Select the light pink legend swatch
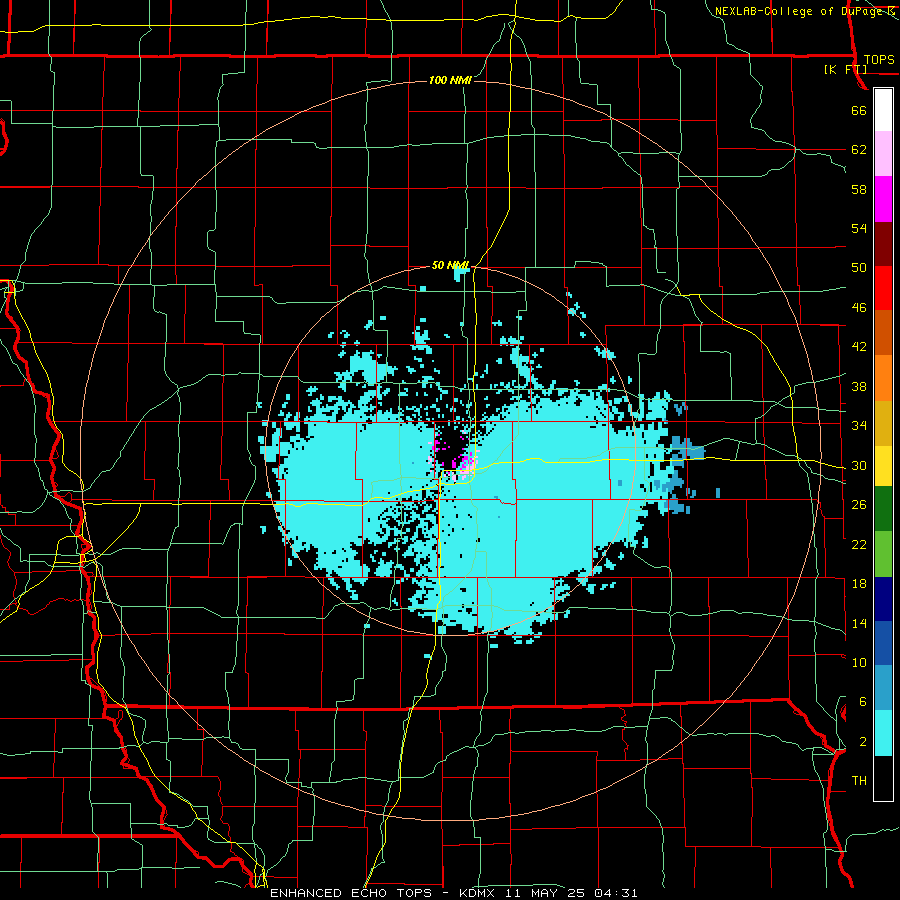 883,154
